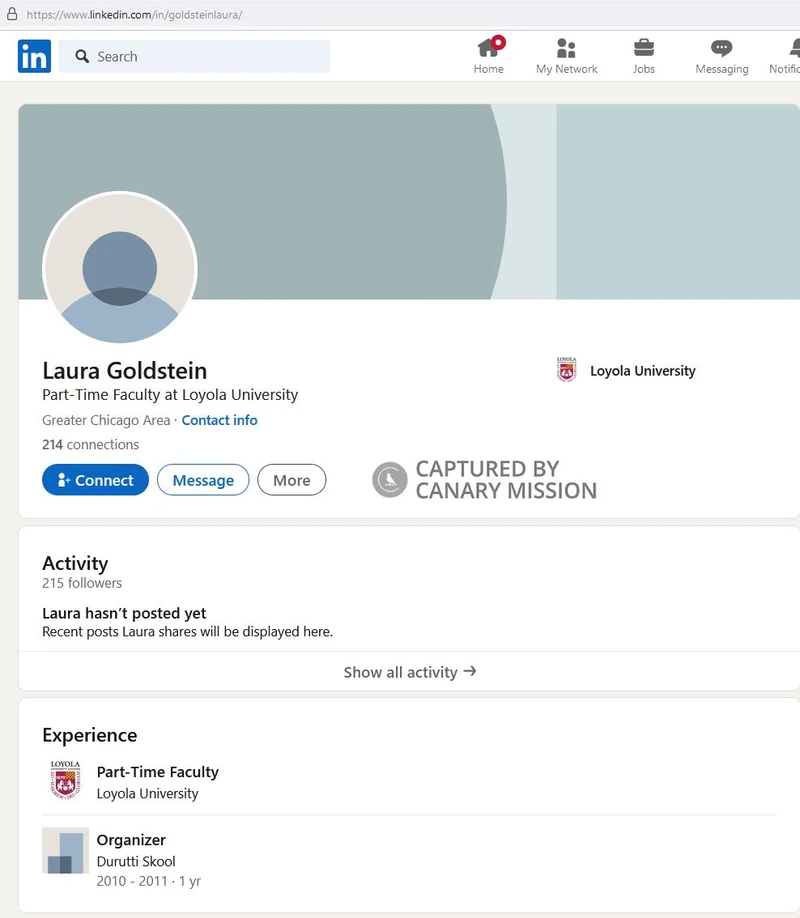
Task: Send a Message to Laura
Action: coord(203,480)
